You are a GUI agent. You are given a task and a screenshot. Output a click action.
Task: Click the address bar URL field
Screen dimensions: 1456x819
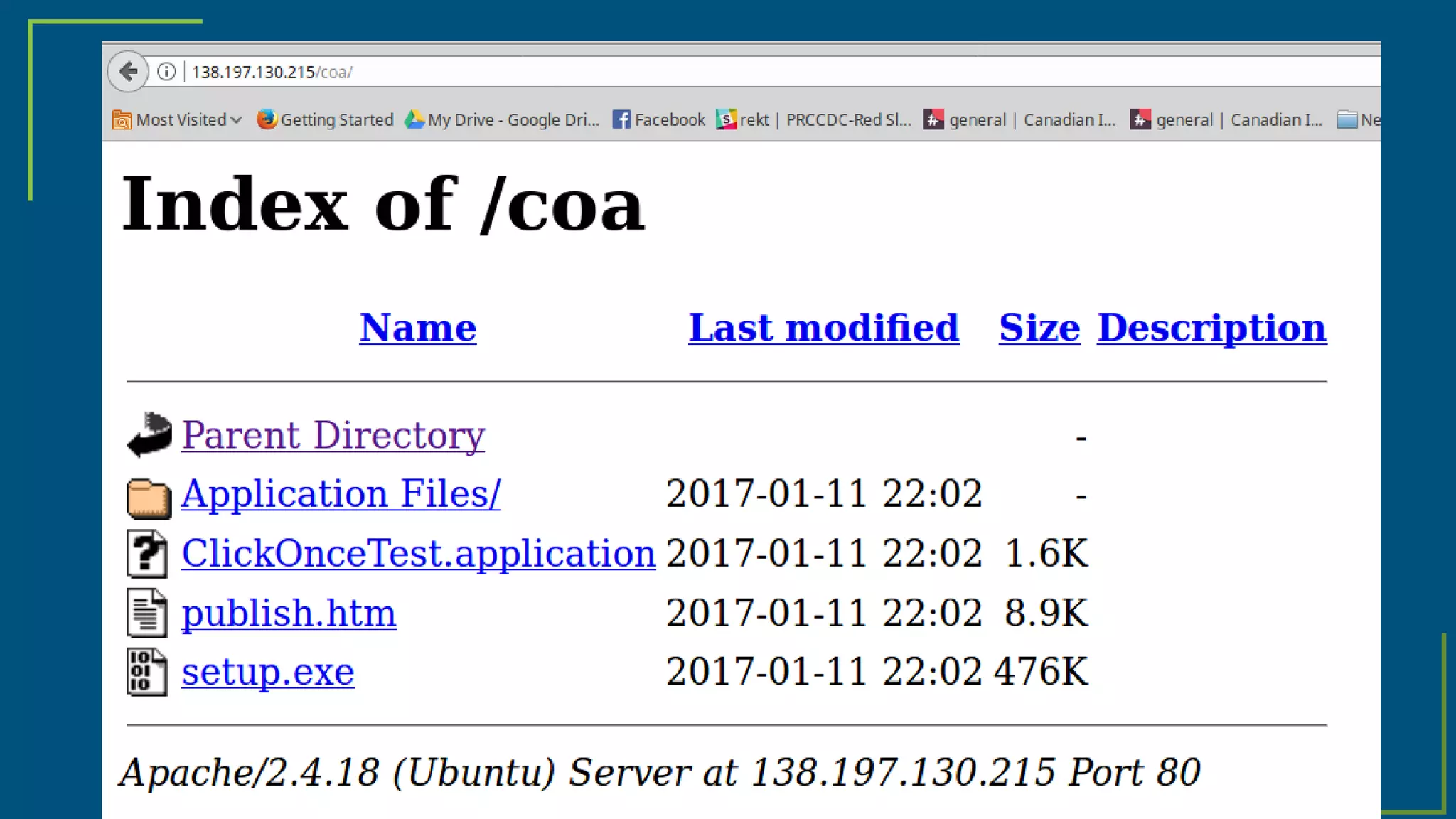[x=711, y=72]
